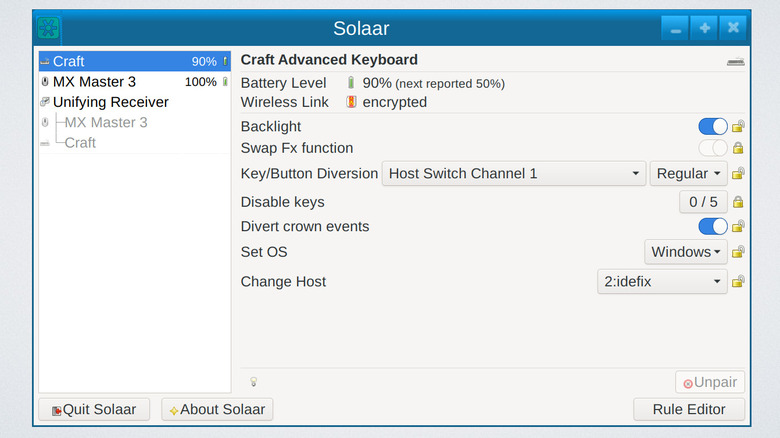Click the Divert crown events label
Viewport: 780px width, 438px height.
(x=305, y=226)
